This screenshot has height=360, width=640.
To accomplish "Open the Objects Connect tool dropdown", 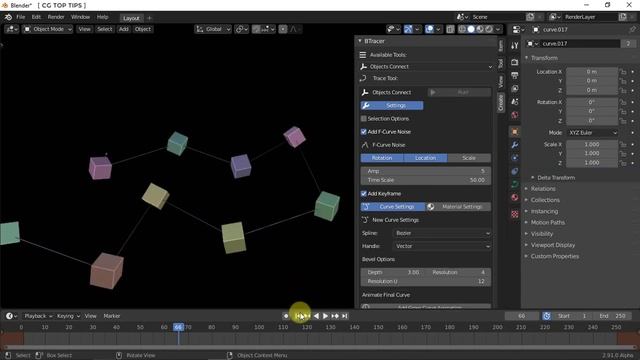I will tap(426, 67).
